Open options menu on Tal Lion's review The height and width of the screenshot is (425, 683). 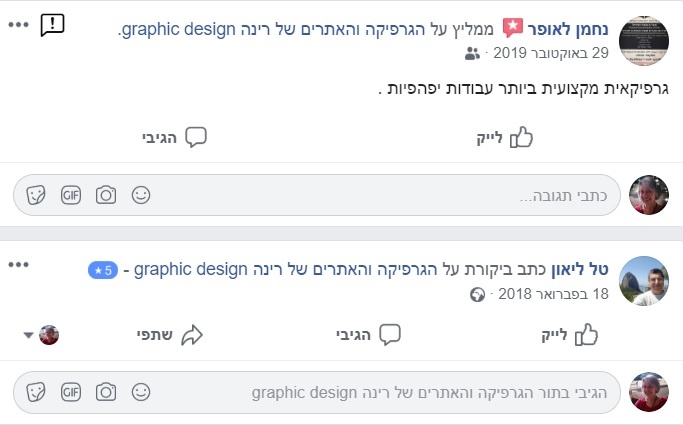pos(19,264)
